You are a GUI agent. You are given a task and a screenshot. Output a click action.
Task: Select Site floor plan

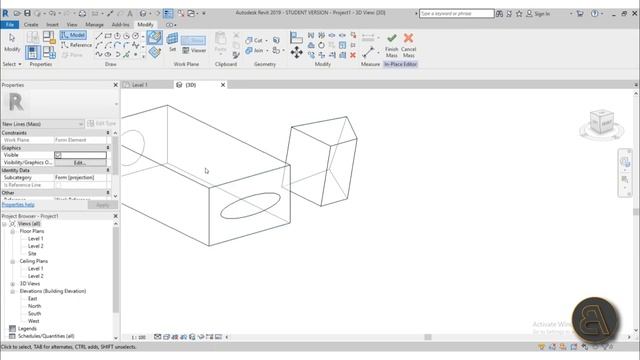click(x=32, y=253)
